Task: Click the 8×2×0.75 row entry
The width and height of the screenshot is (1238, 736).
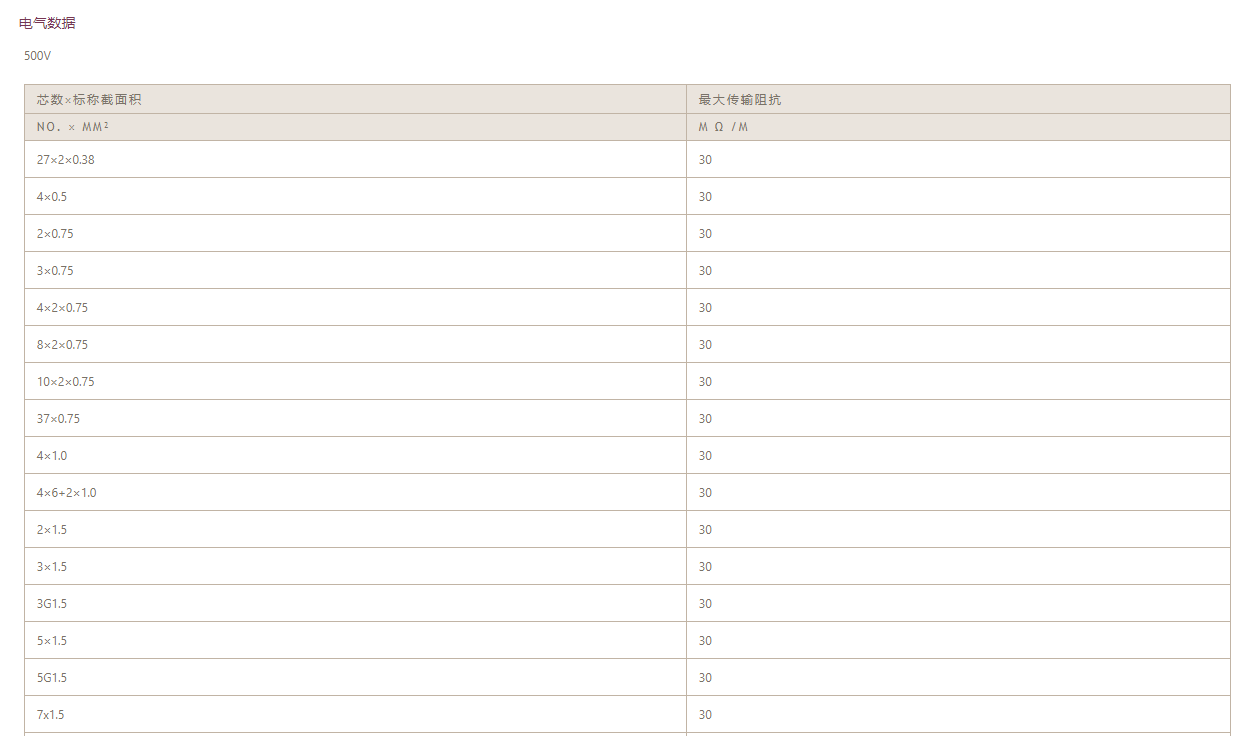Action: coord(62,345)
